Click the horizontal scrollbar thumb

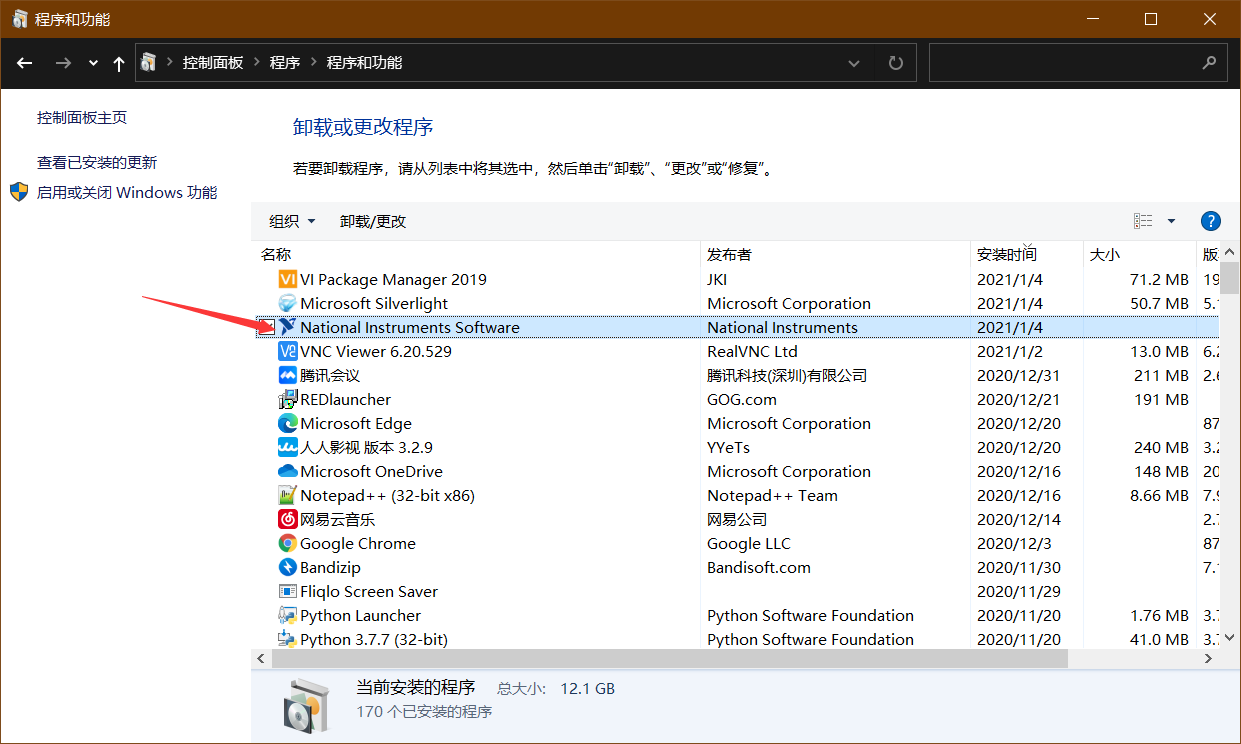669,658
